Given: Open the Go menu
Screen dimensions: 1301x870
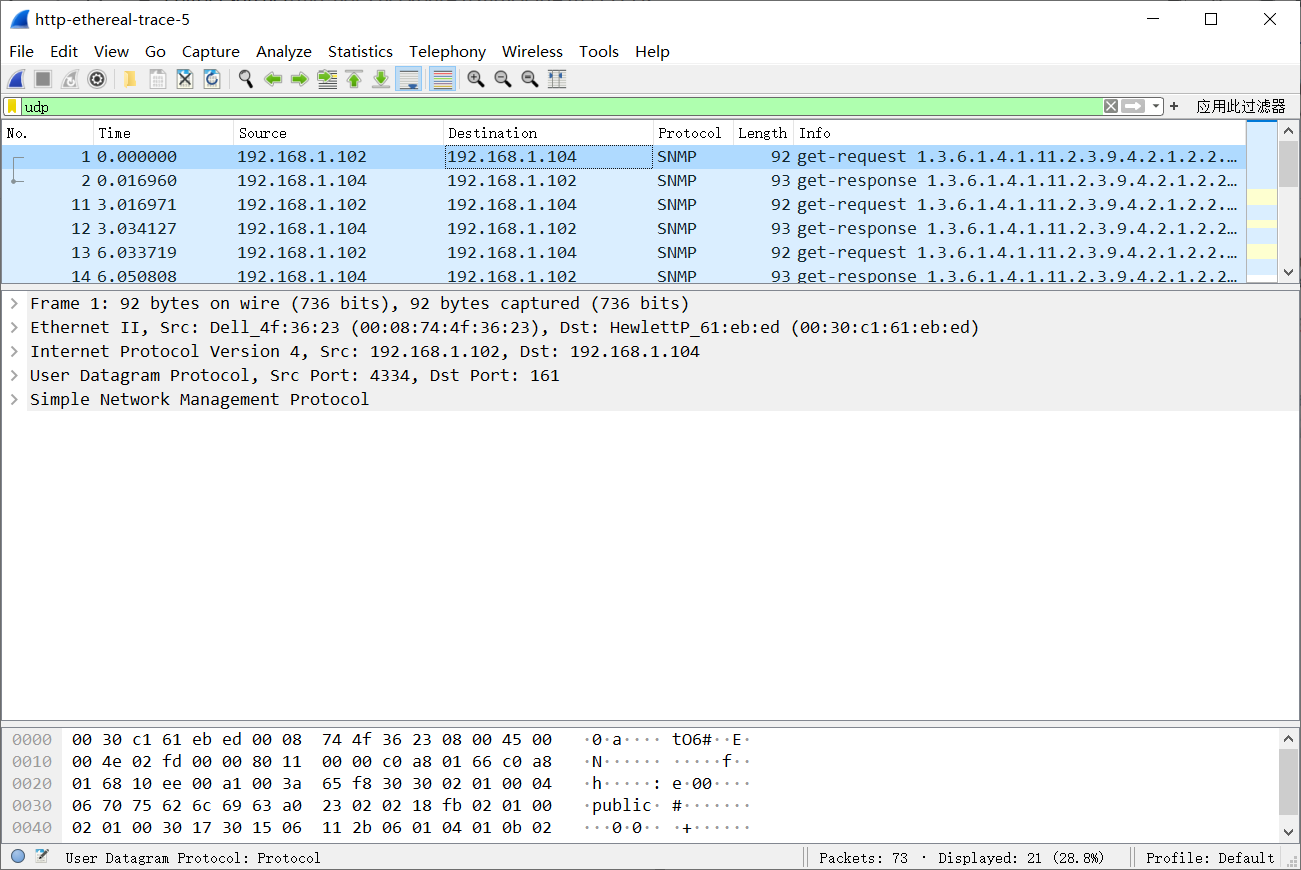Looking at the screenshot, I should (155, 51).
